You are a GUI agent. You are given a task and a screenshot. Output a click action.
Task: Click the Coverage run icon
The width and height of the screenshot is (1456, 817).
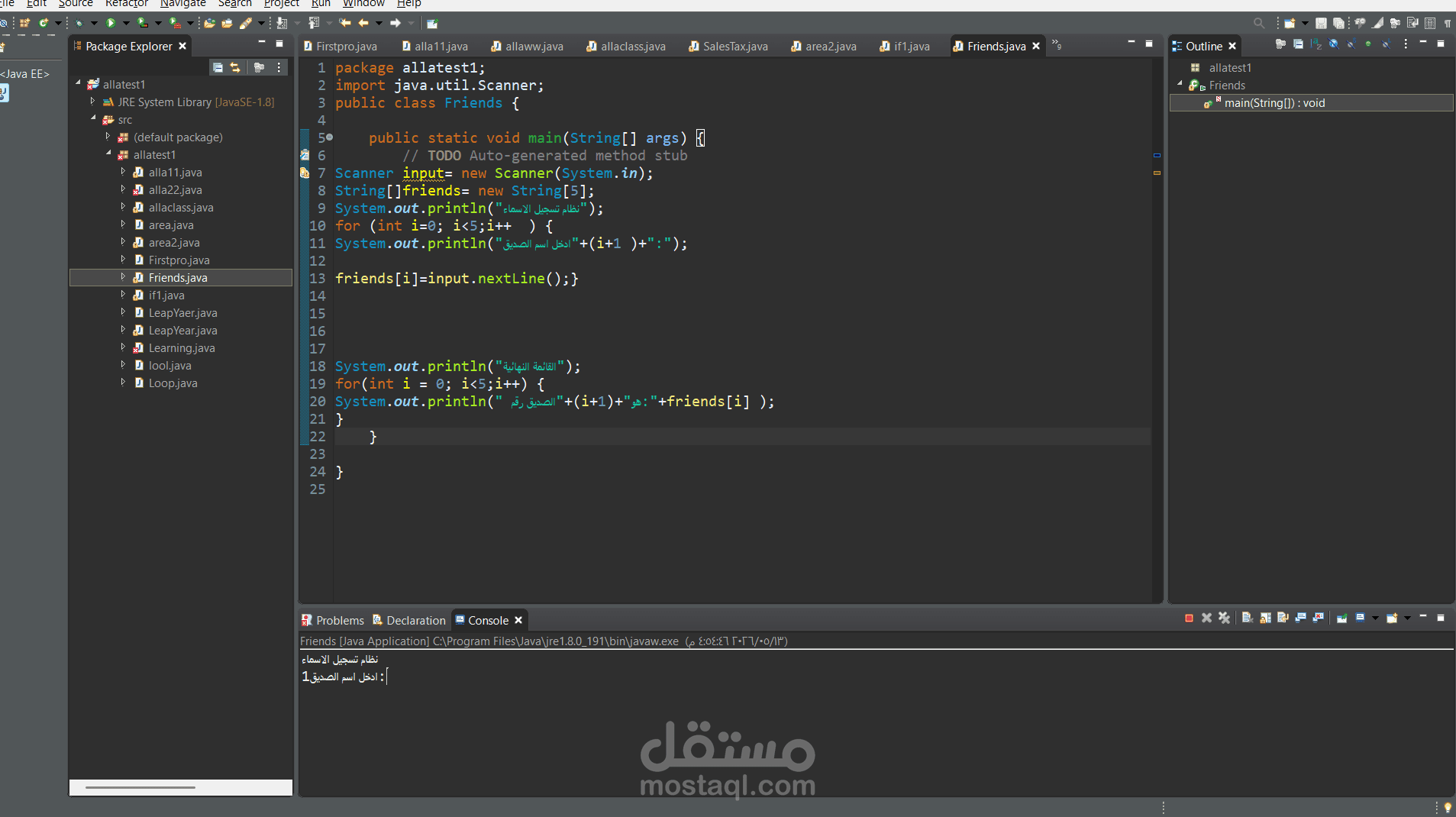coord(142,23)
